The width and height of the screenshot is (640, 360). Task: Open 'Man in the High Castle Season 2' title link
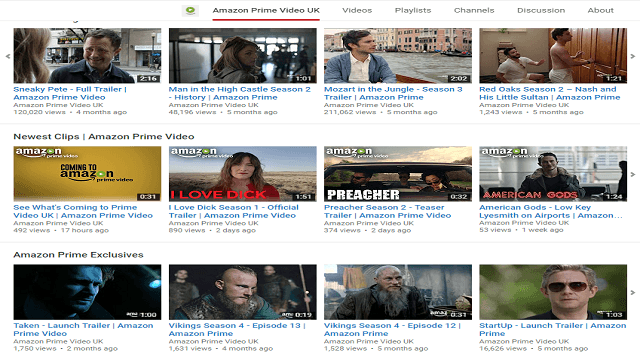pos(240,93)
